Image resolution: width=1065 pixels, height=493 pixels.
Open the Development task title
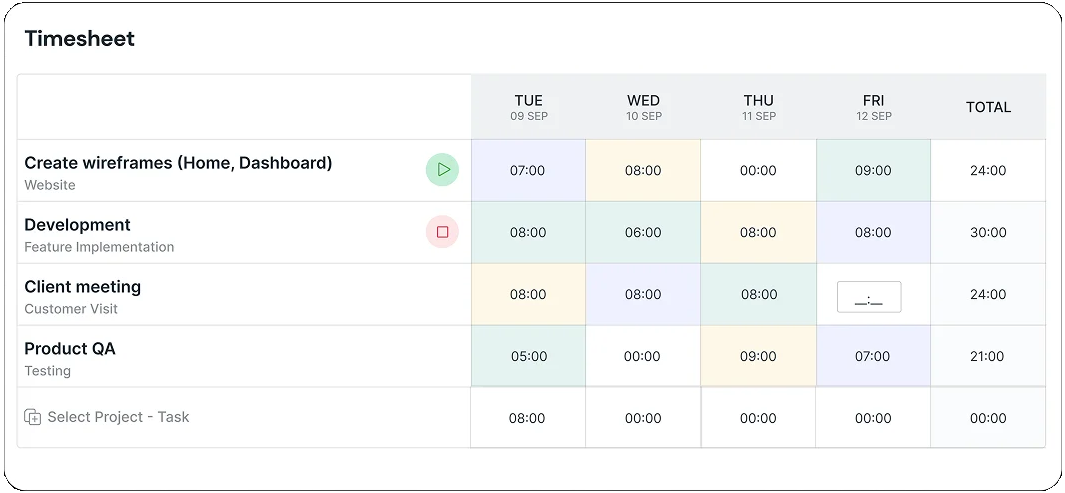click(x=77, y=225)
